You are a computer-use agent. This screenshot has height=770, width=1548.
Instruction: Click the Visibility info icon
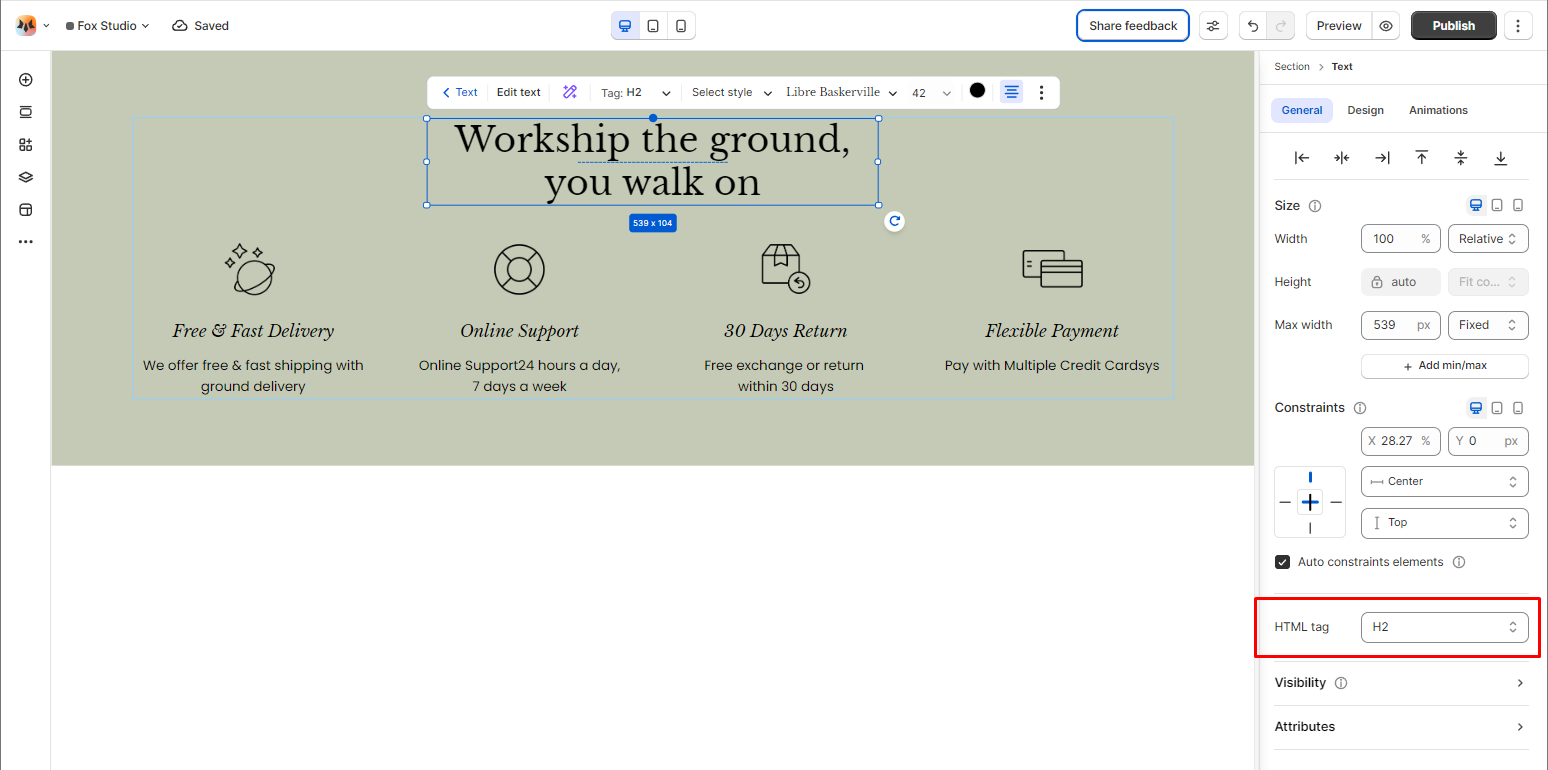1341,683
